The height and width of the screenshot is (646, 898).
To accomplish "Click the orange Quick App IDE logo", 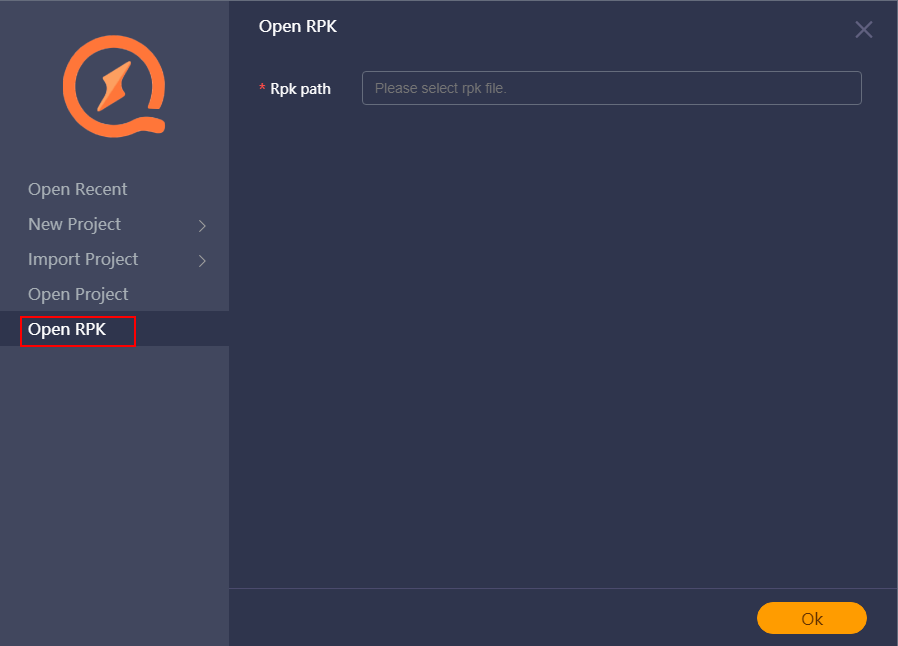I will click(115, 86).
